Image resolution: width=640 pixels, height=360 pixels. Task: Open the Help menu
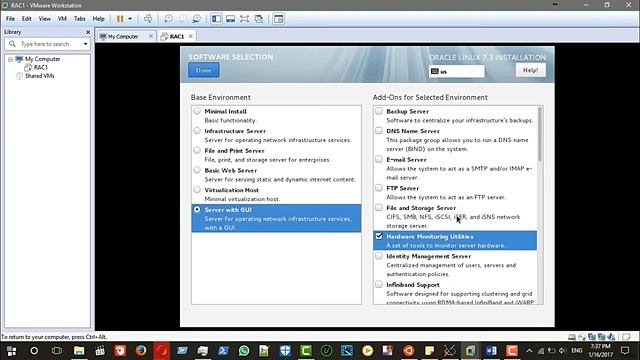(98, 19)
